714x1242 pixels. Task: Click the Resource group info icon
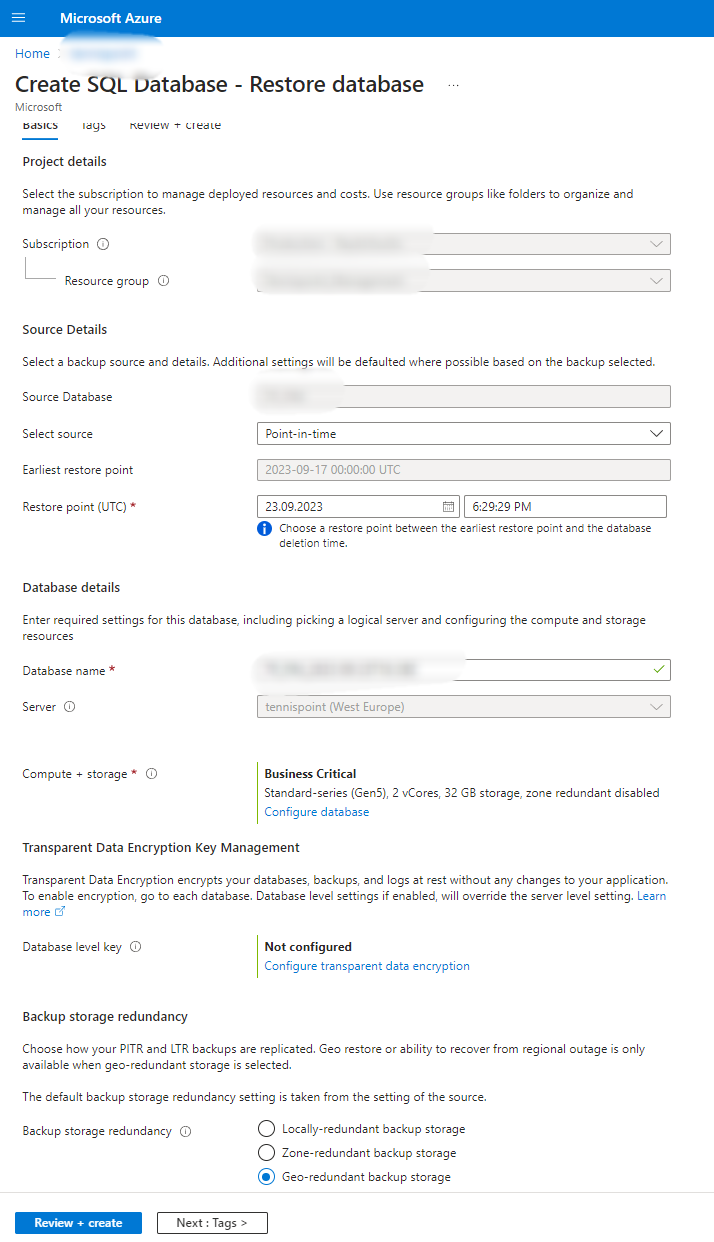click(161, 280)
